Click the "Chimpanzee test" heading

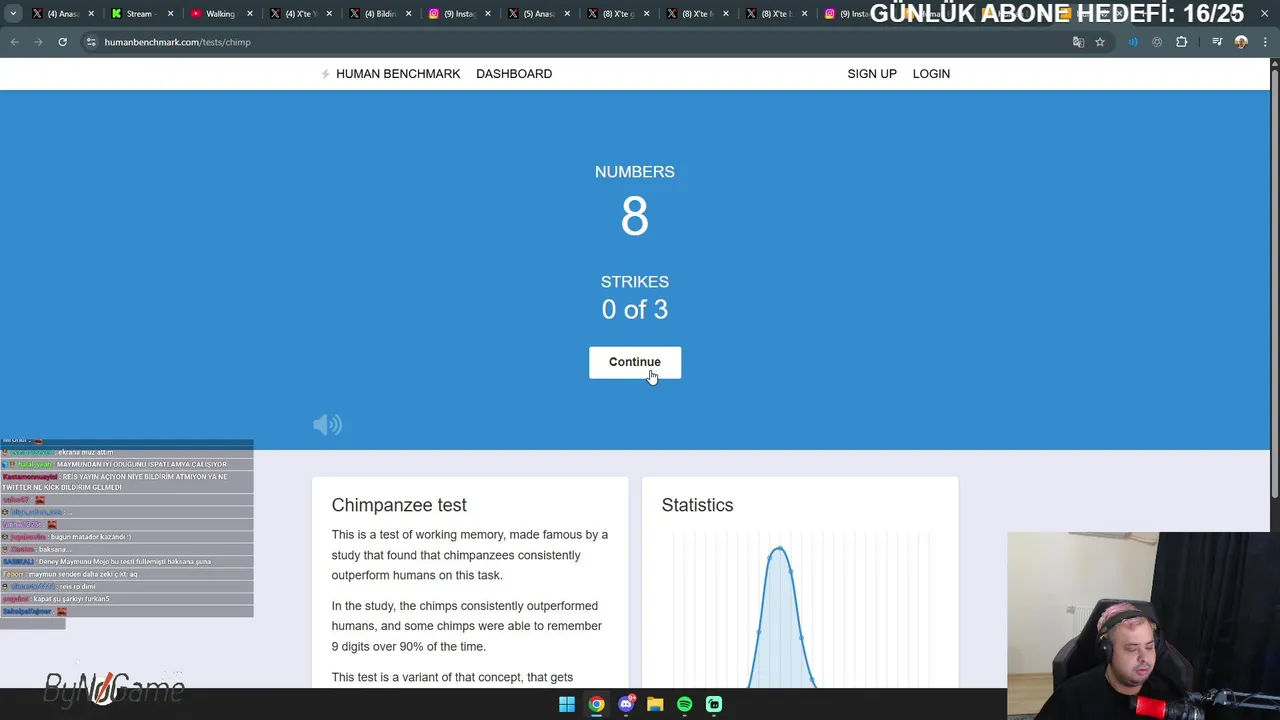(x=399, y=505)
